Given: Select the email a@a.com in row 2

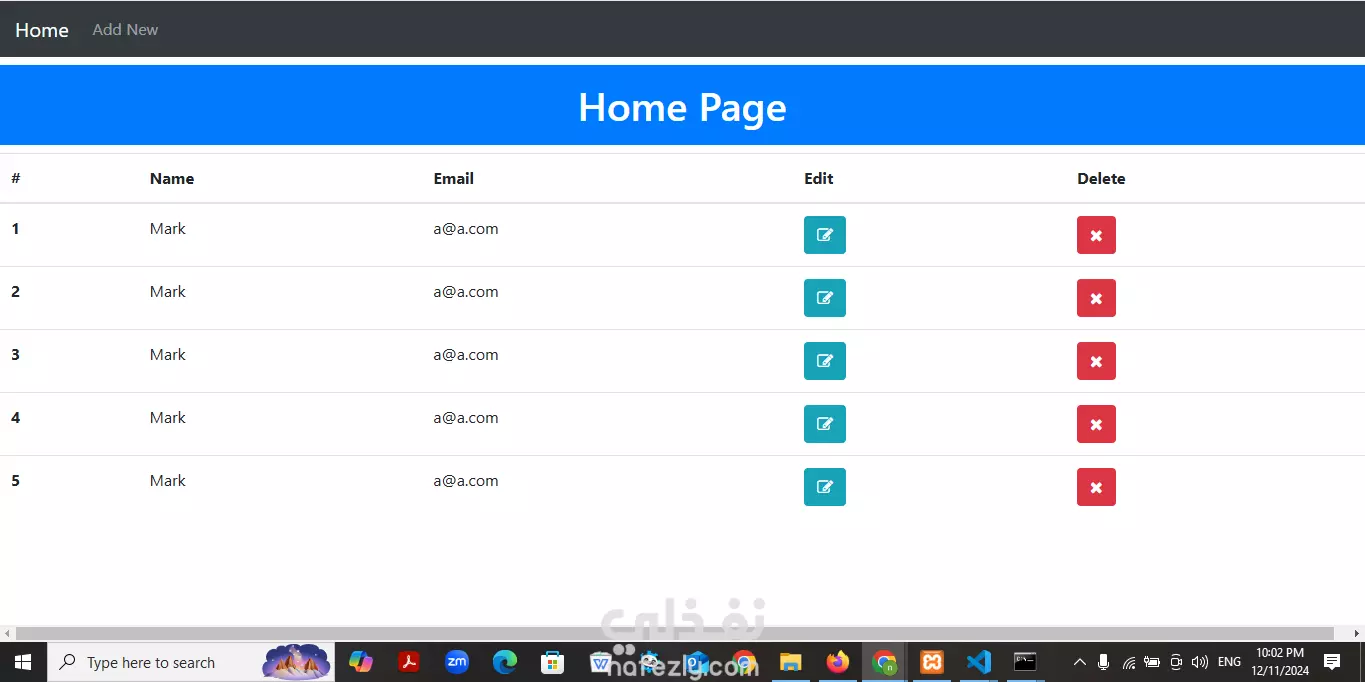Looking at the screenshot, I should click(x=466, y=292).
